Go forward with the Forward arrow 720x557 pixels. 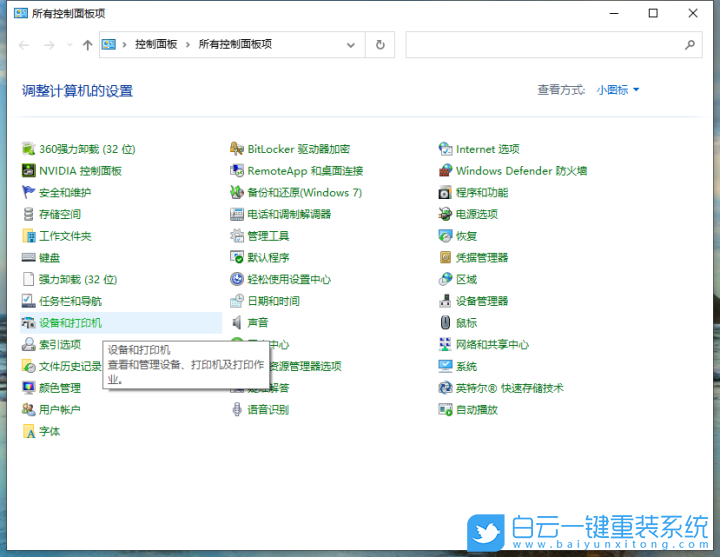point(49,45)
